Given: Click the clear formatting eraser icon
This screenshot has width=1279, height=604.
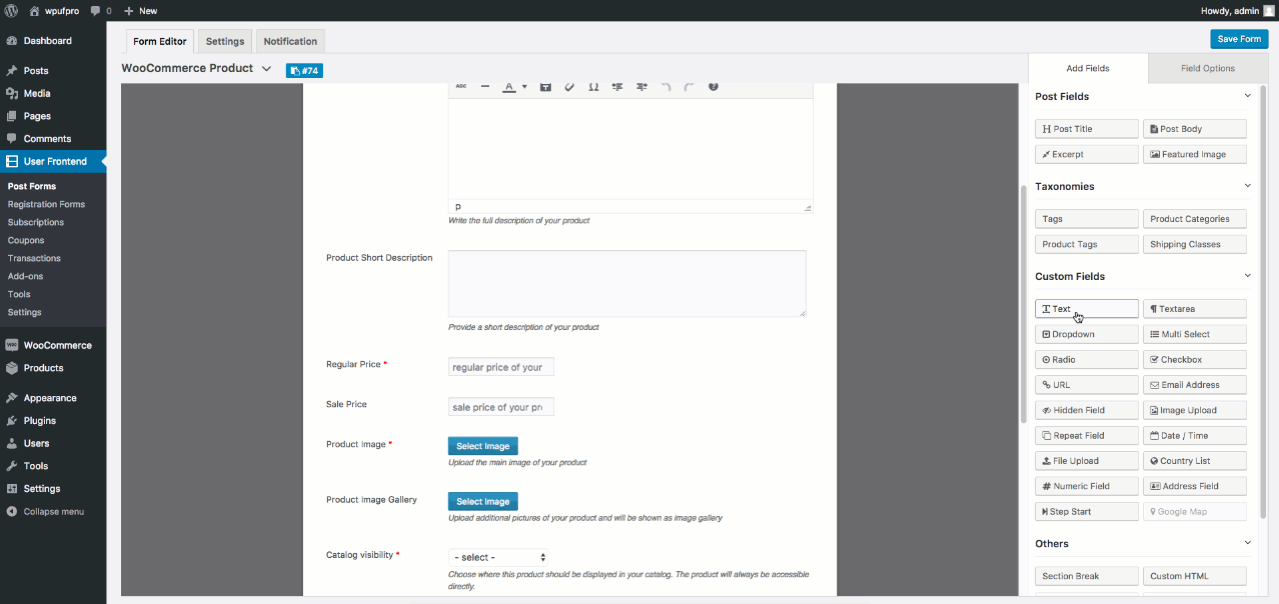Looking at the screenshot, I should (x=570, y=86).
